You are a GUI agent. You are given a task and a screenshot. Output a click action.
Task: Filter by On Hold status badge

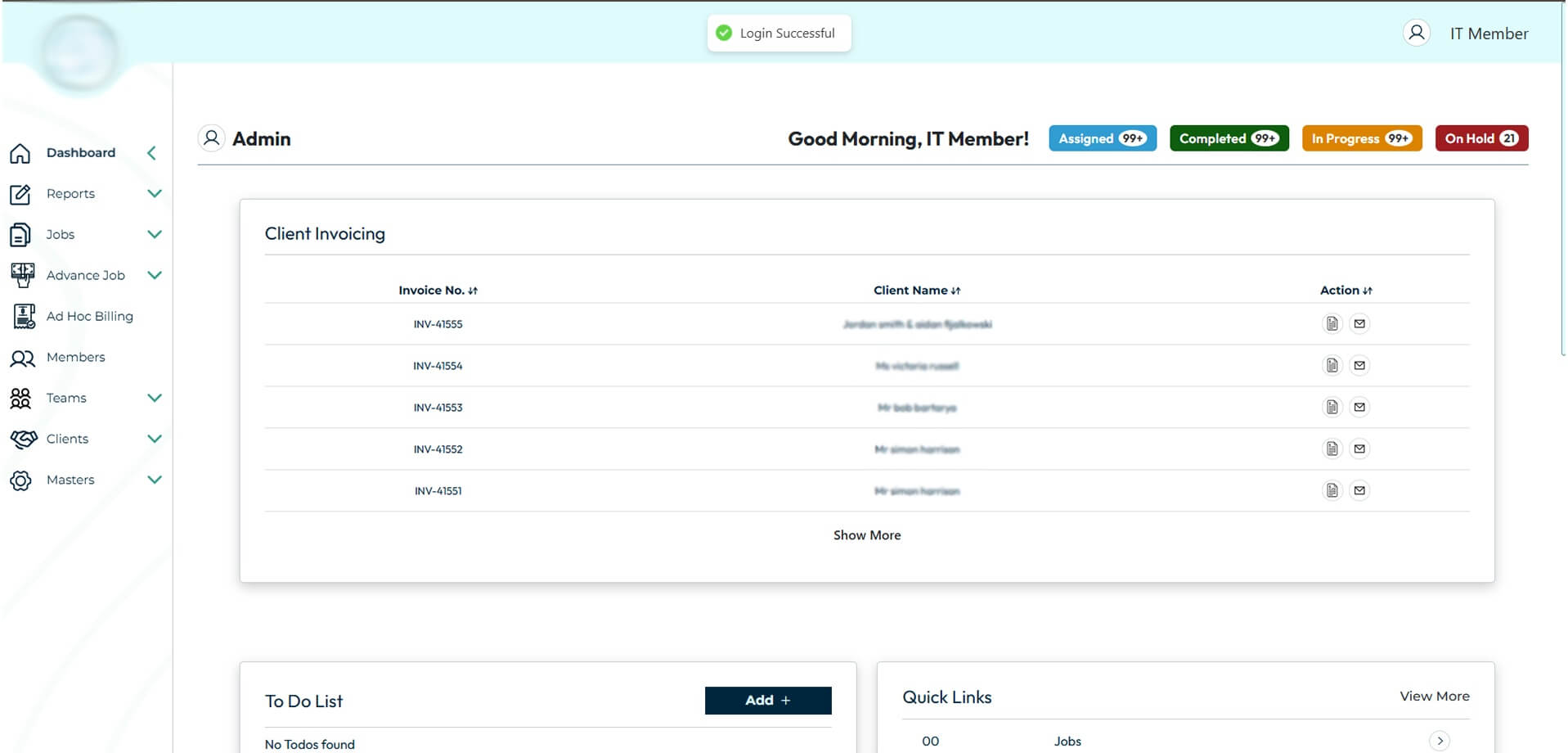1481,138
